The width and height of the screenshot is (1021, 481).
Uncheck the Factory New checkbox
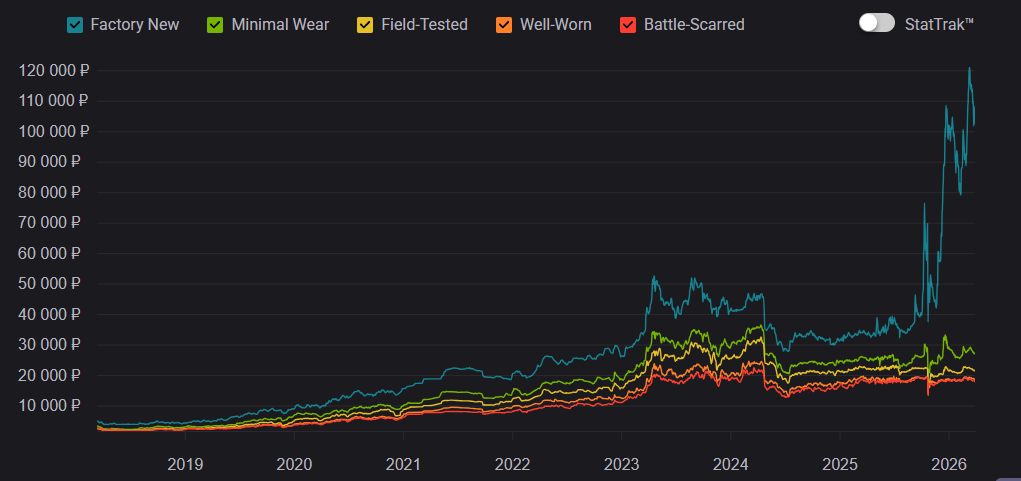[75, 24]
